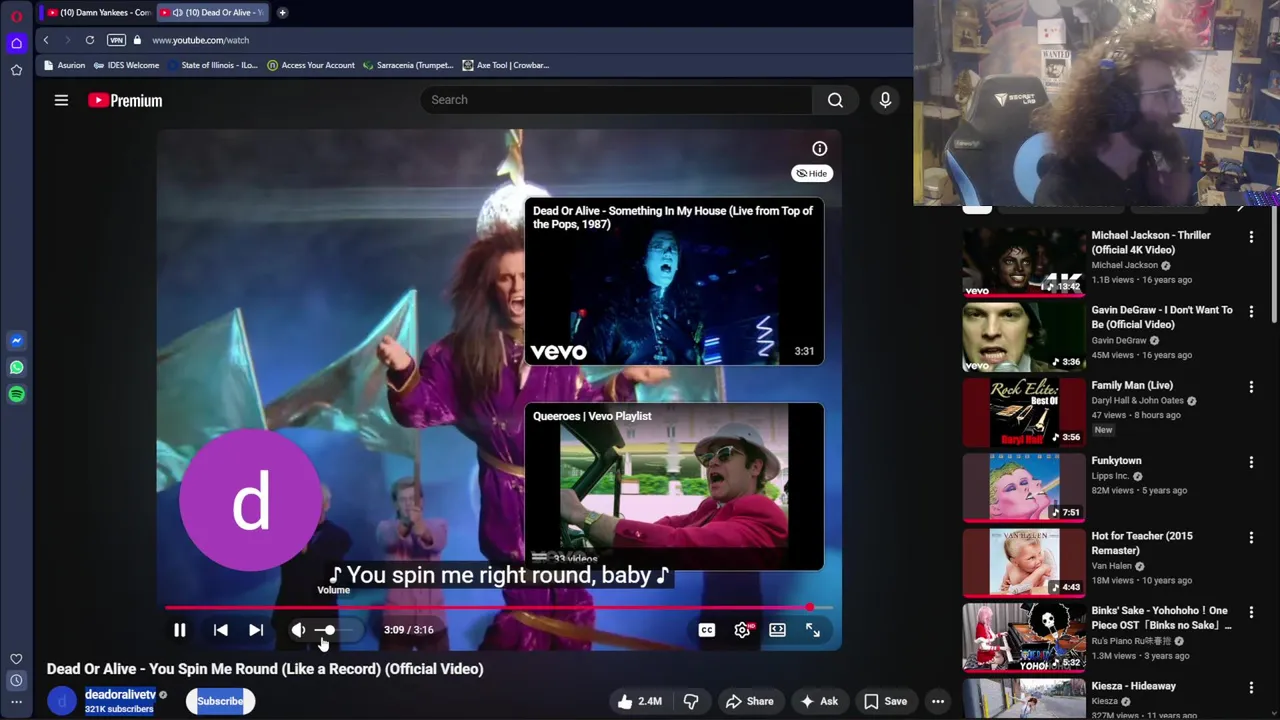
Task: Dislike the video
Action: point(691,701)
